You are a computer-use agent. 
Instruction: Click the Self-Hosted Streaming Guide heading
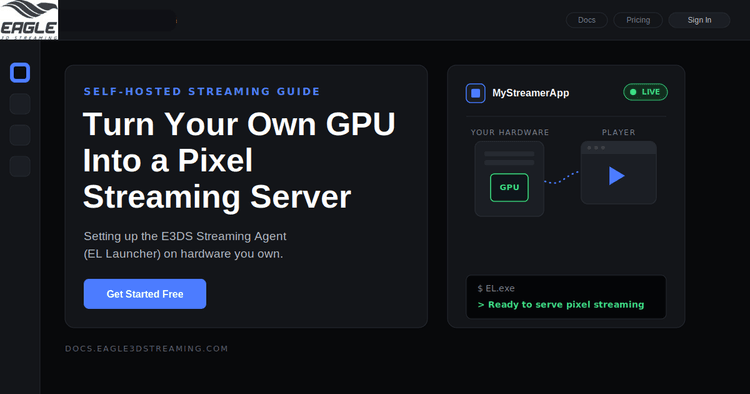point(202,91)
